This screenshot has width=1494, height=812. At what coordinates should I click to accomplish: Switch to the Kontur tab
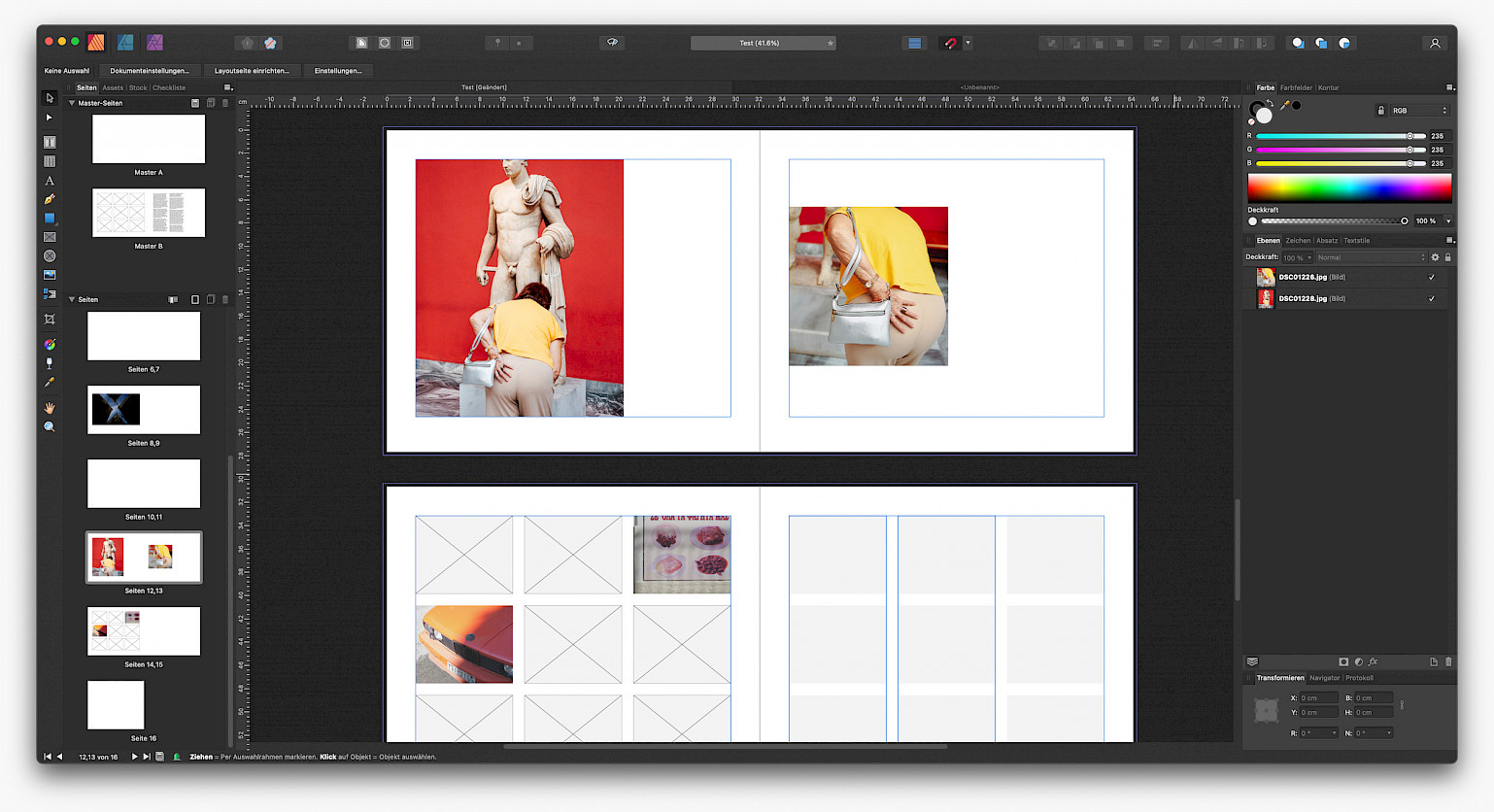click(x=1328, y=87)
